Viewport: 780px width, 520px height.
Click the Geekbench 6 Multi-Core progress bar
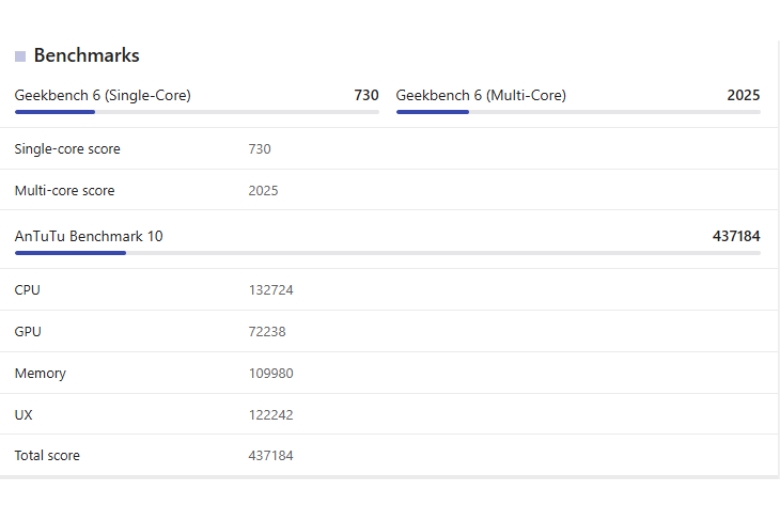(x=578, y=112)
